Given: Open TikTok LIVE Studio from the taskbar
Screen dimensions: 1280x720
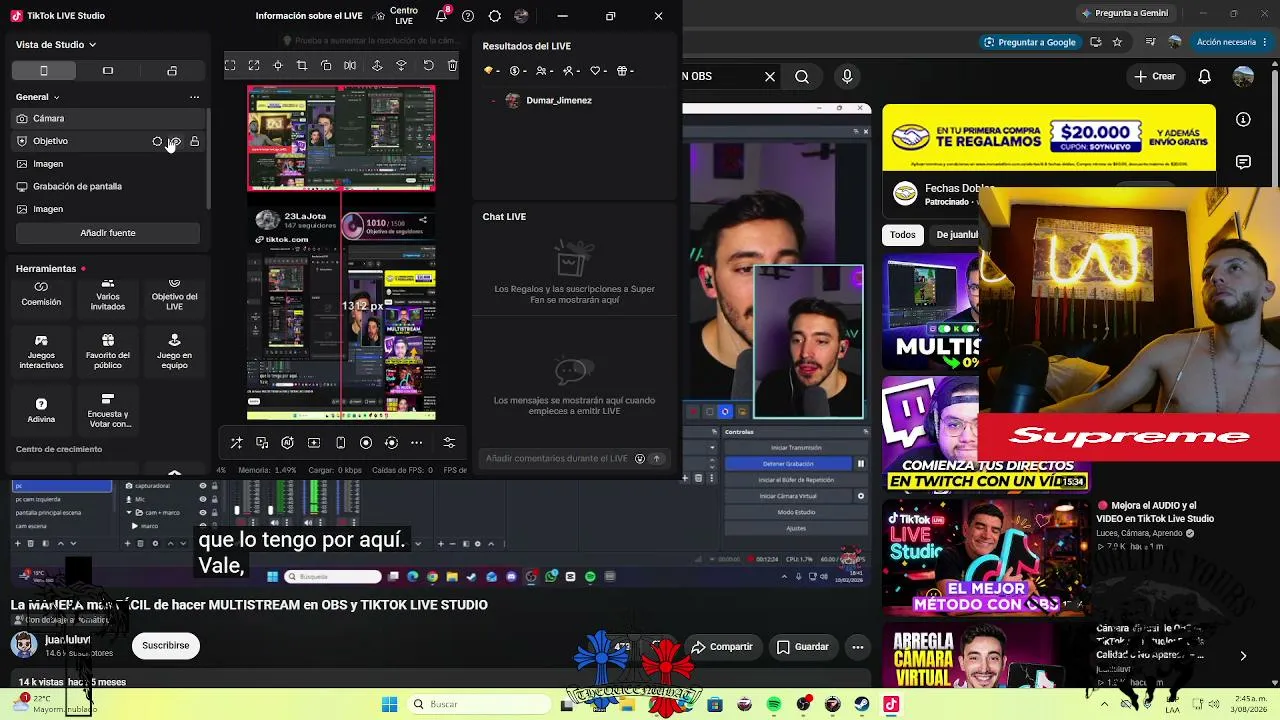Looking at the screenshot, I should coord(891,705).
